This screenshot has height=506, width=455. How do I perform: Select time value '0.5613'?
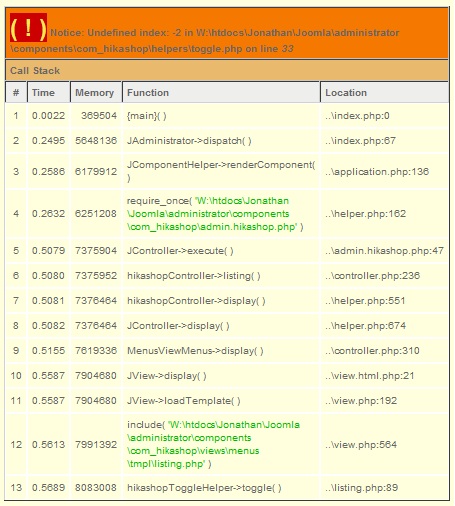pos(48,444)
